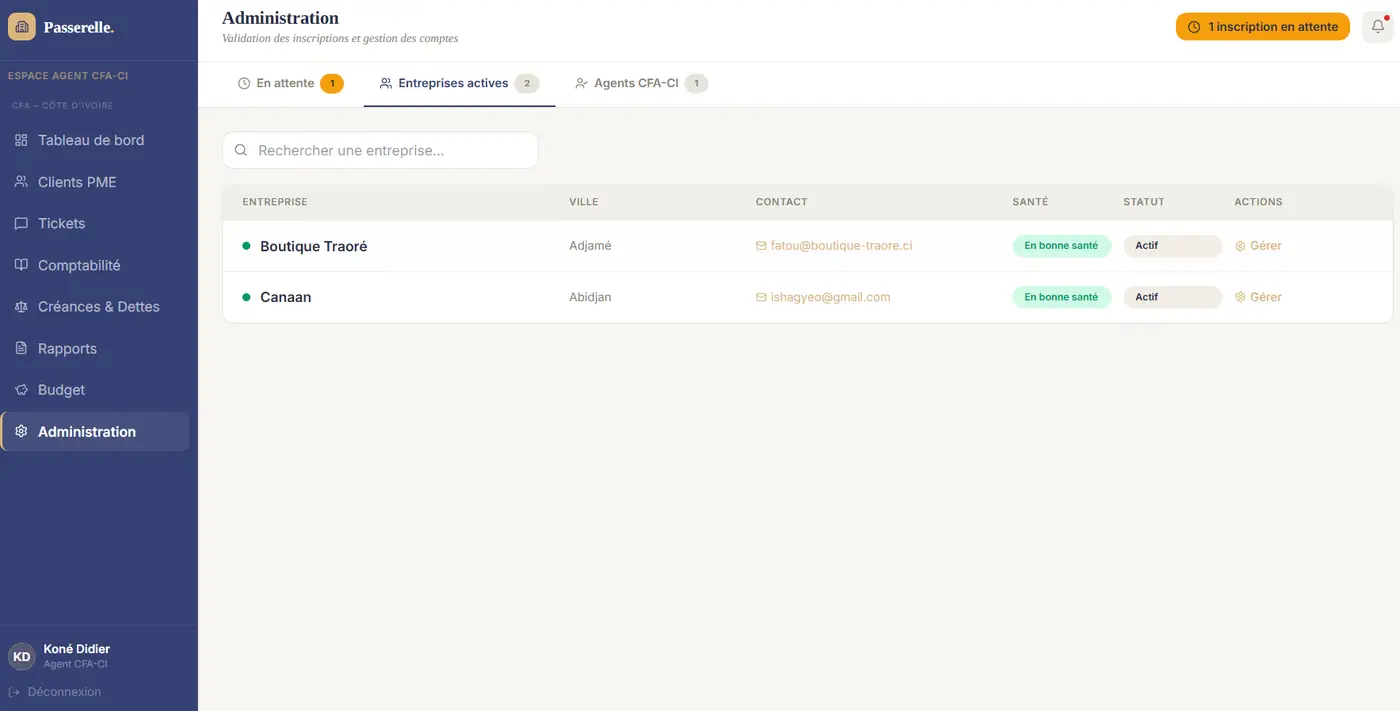Focus the 'Rechercher une entreprise' search field
This screenshot has height=711, width=1400.
[380, 150]
